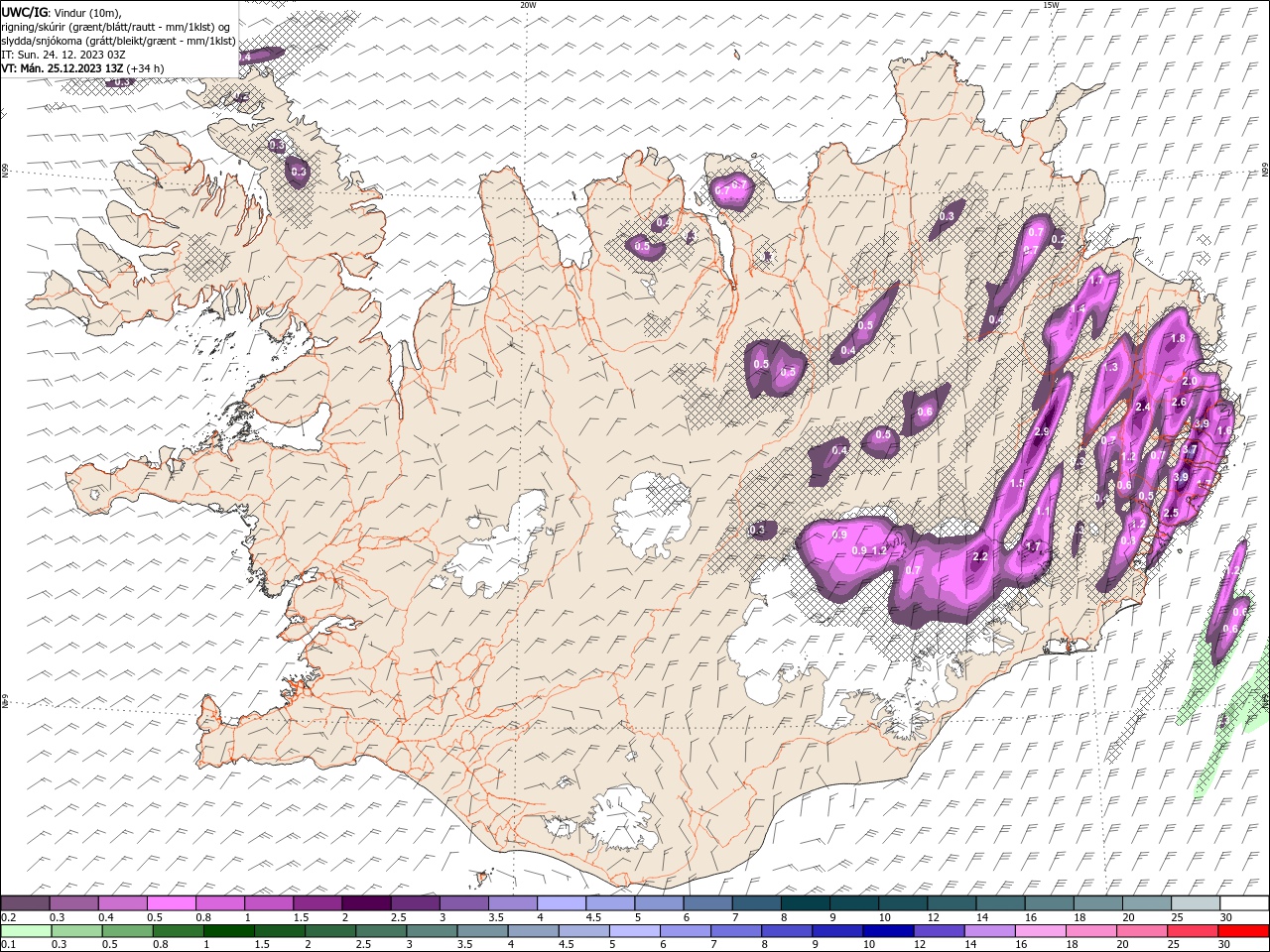
Task: Click the '20W' longitude label at the top
Action: click(x=528, y=5)
